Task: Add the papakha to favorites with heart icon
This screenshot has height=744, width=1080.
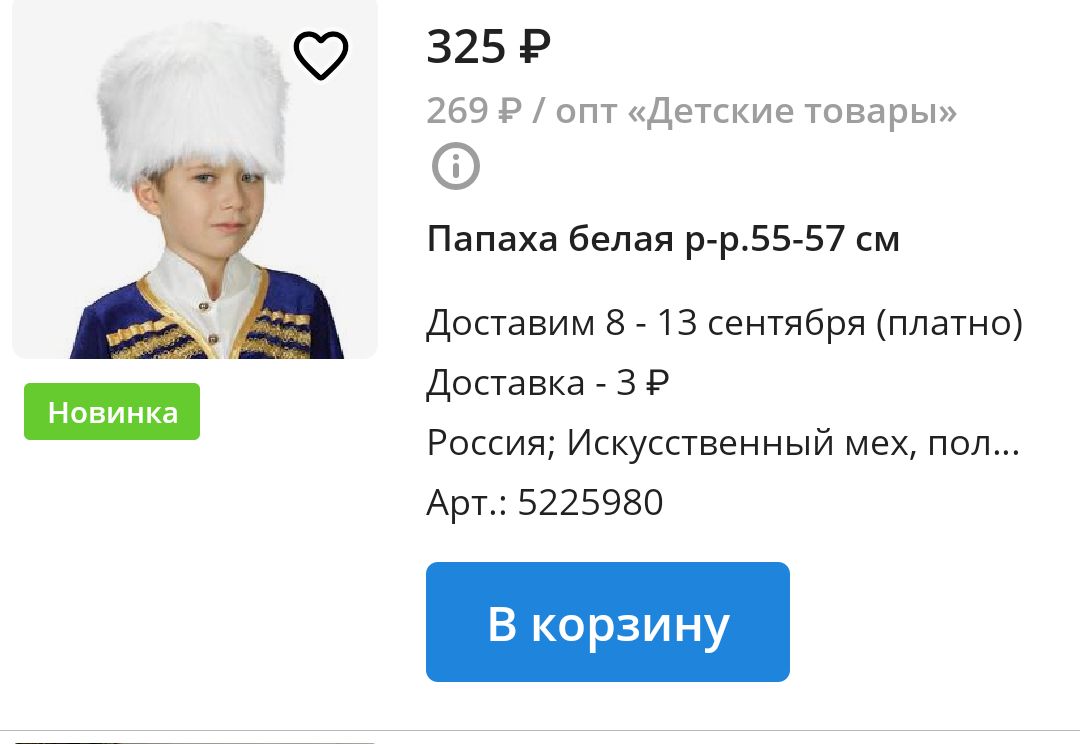Action: [321, 55]
